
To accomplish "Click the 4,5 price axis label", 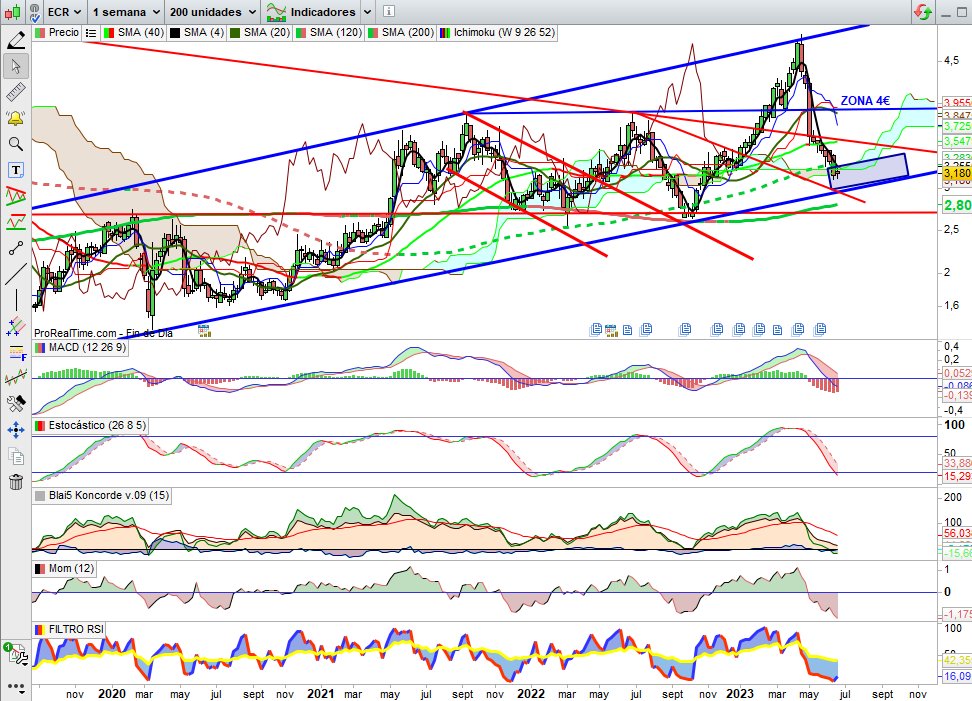I will click(952, 60).
